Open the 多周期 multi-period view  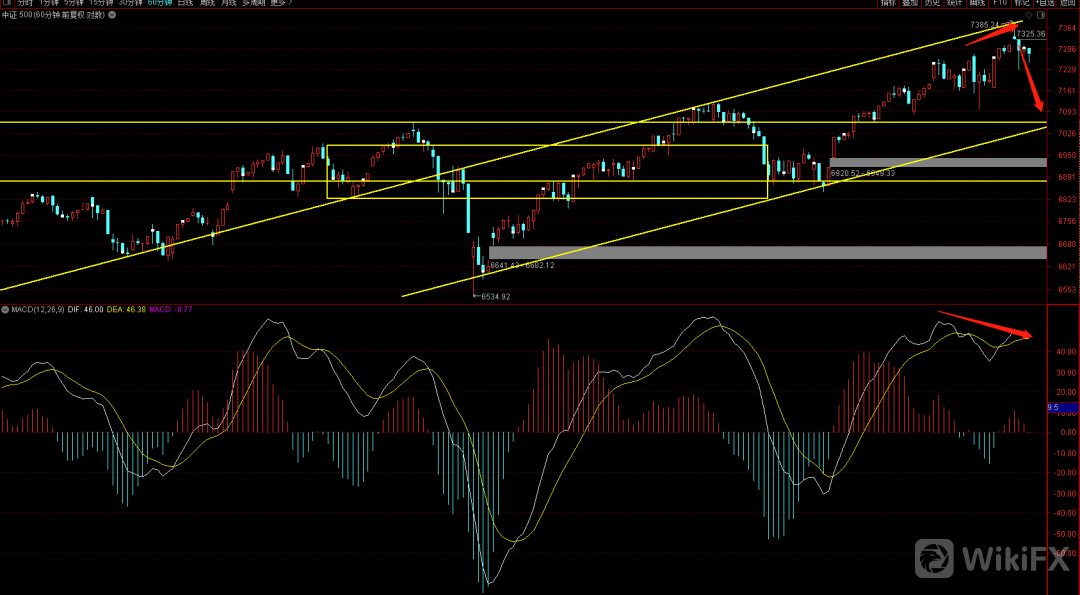point(251,3)
